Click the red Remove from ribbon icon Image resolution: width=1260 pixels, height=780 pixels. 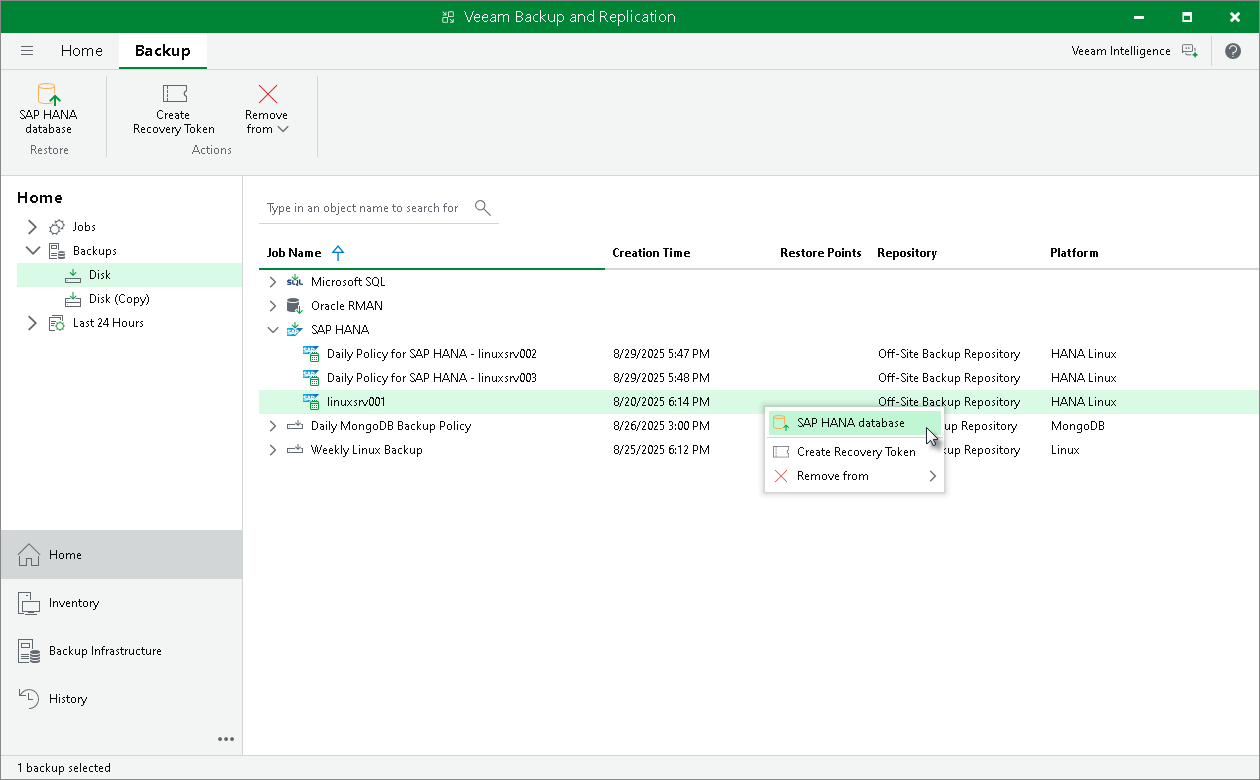tap(267, 95)
